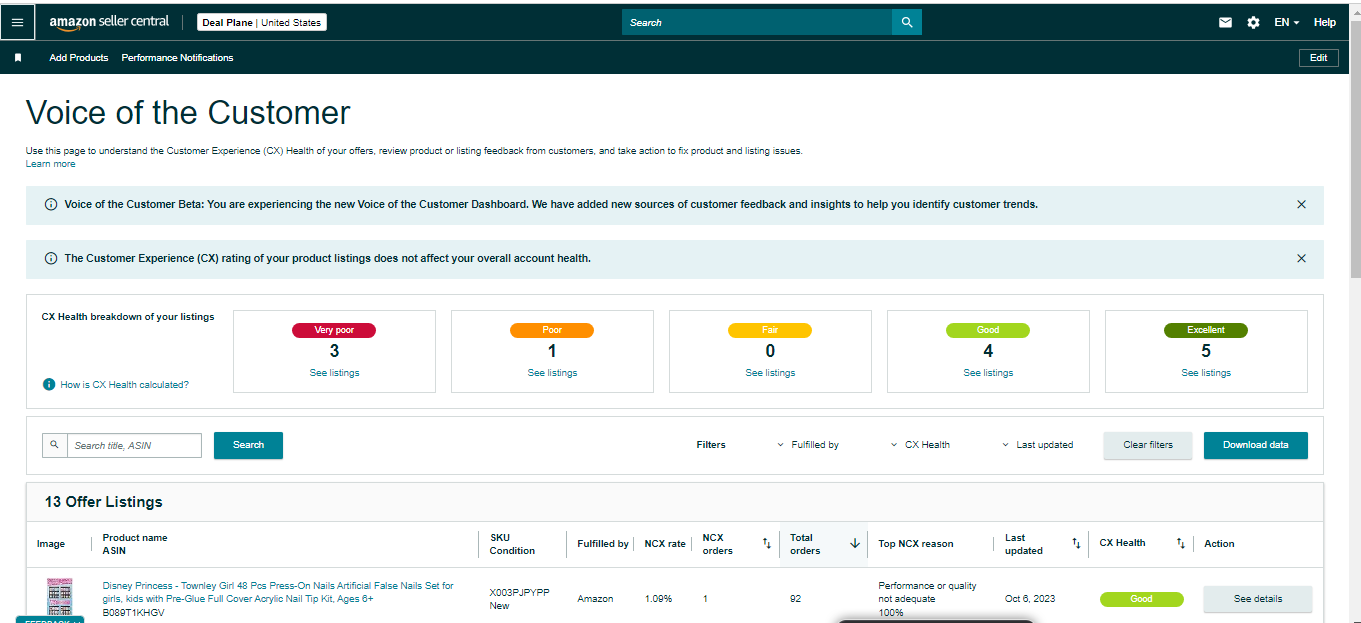Screen dimensions: 1361x623
Task: Expand the CX Health filter
Action: click(x=920, y=445)
